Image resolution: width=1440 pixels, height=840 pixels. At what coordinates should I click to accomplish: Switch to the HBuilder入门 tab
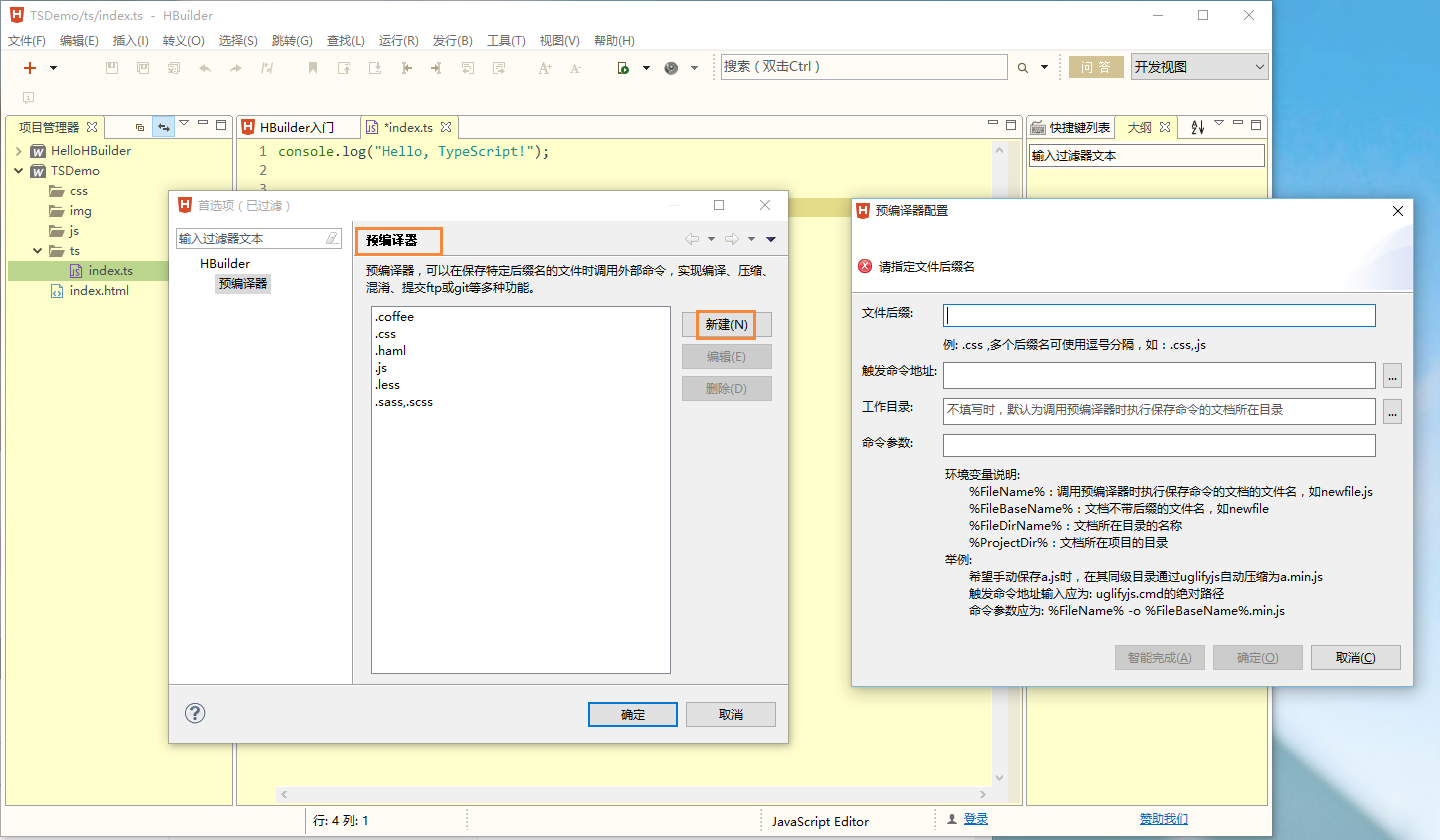point(298,127)
